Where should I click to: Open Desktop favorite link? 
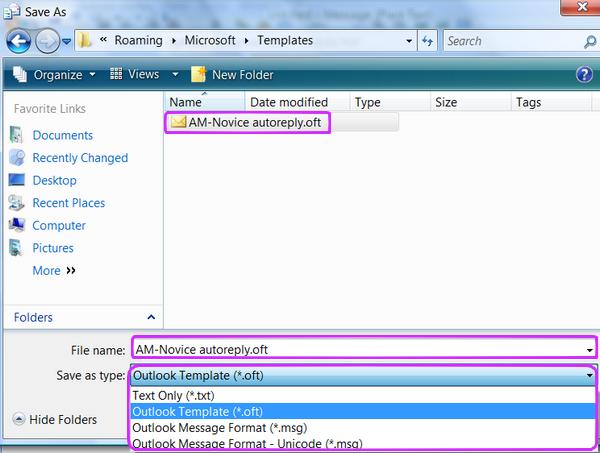click(x=55, y=180)
